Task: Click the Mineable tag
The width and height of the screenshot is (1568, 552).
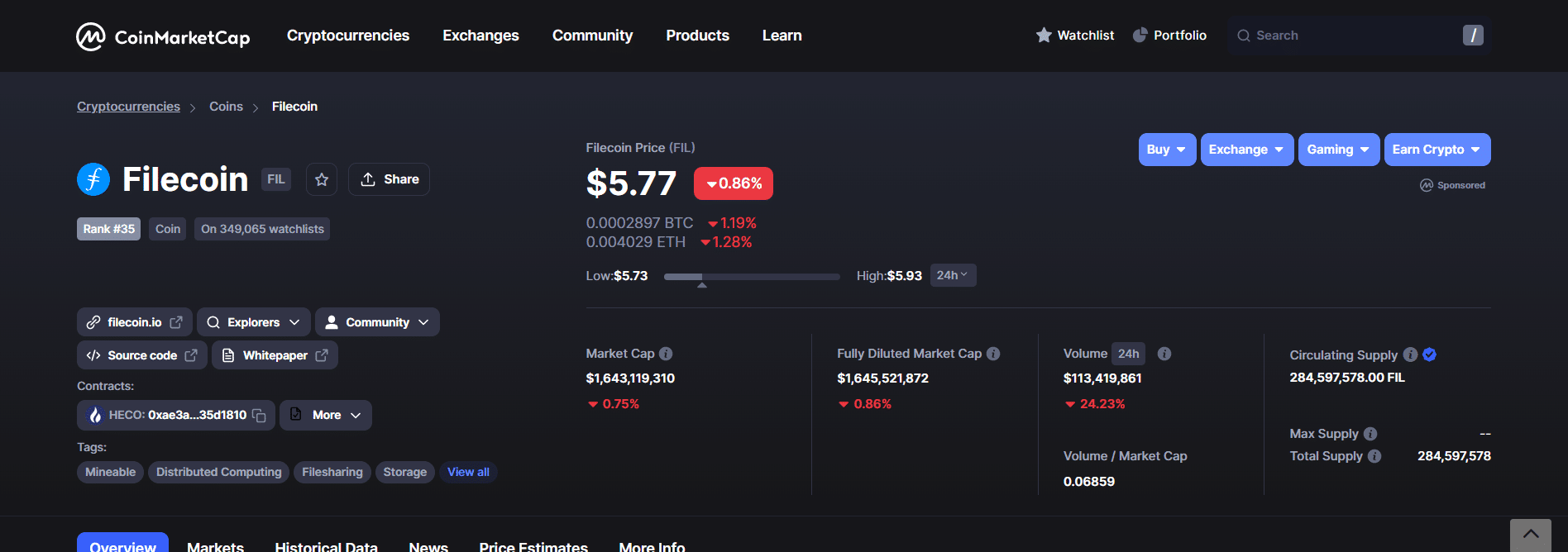Action: pyautogui.click(x=110, y=472)
